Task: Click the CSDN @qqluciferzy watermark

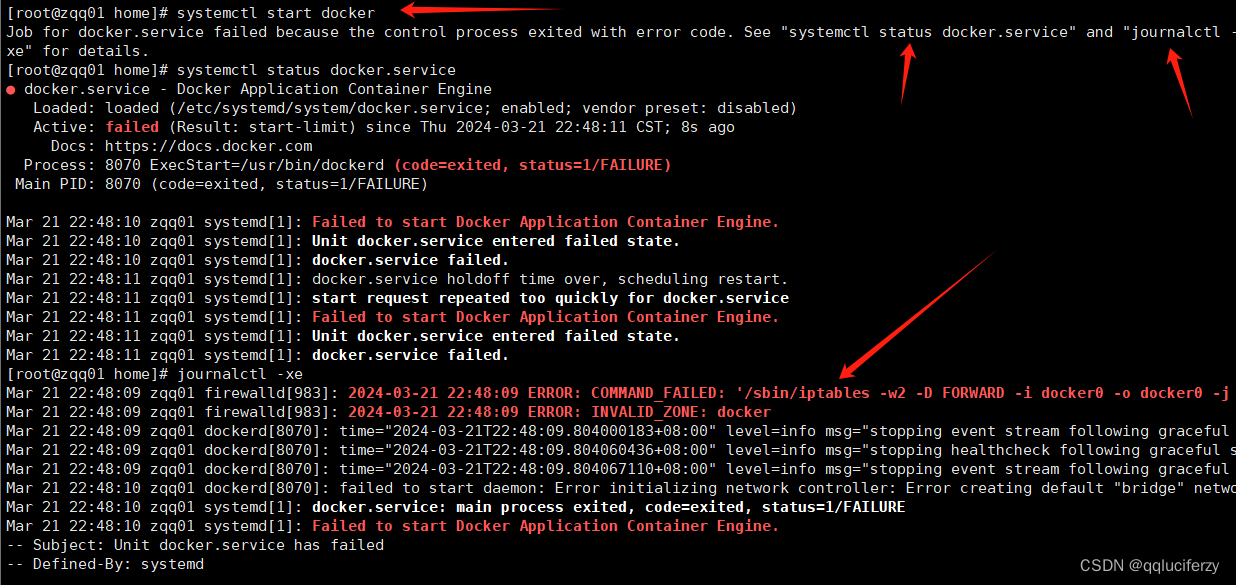Action: pos(1149,566)
